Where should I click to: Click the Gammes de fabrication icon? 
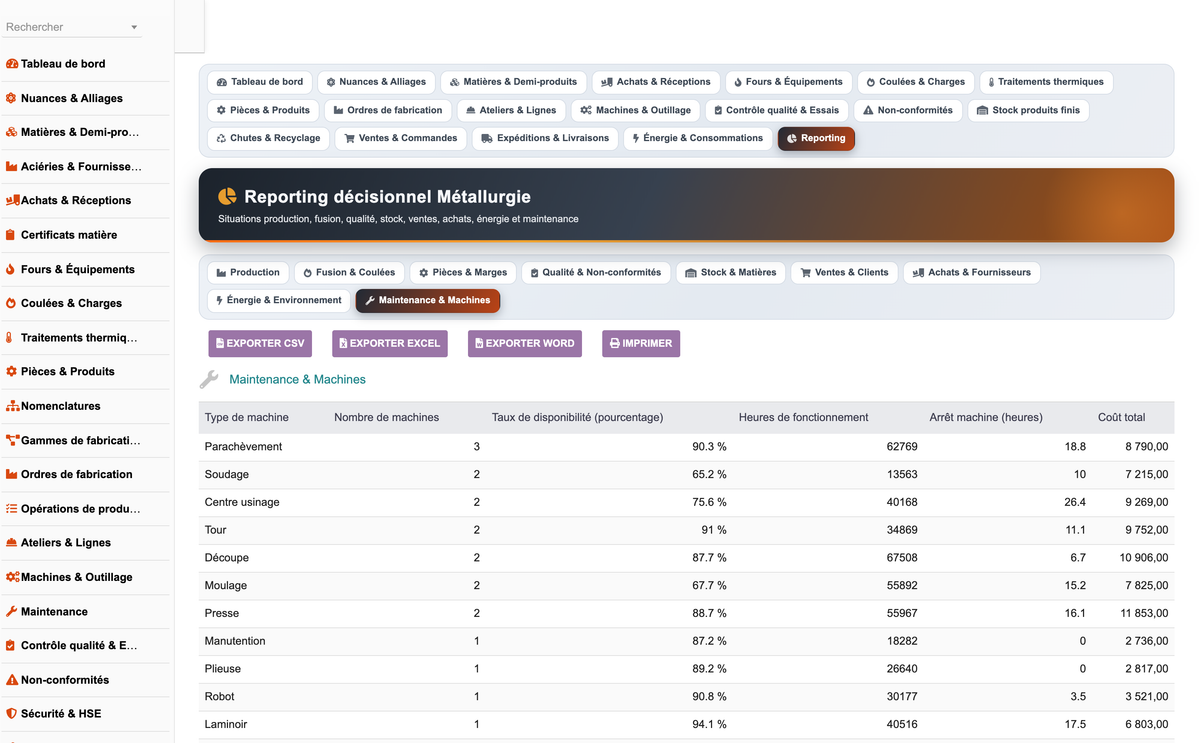pyautogui.click(x=12, y=440)
